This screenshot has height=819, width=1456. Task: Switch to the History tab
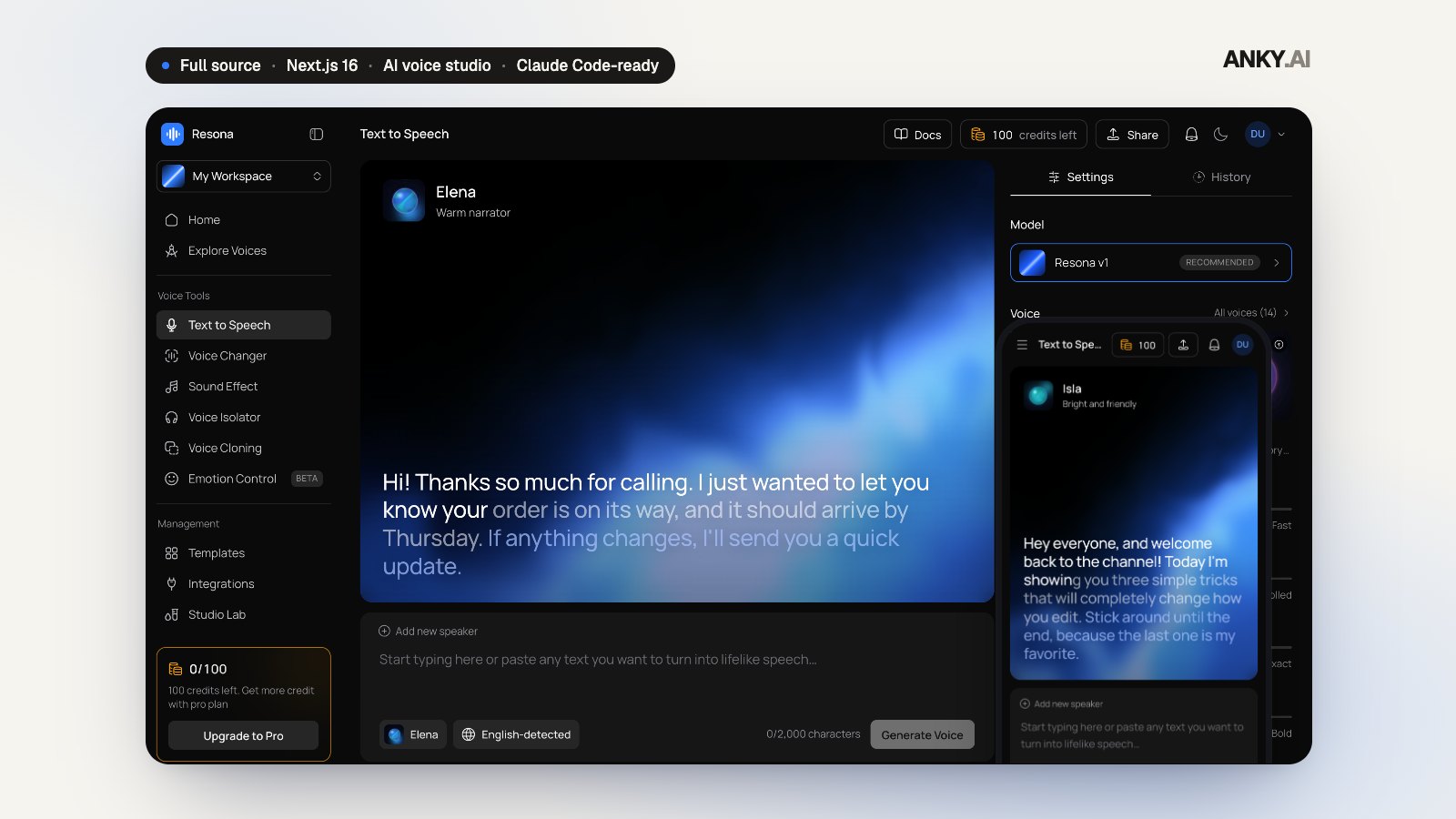[1222, 177]
